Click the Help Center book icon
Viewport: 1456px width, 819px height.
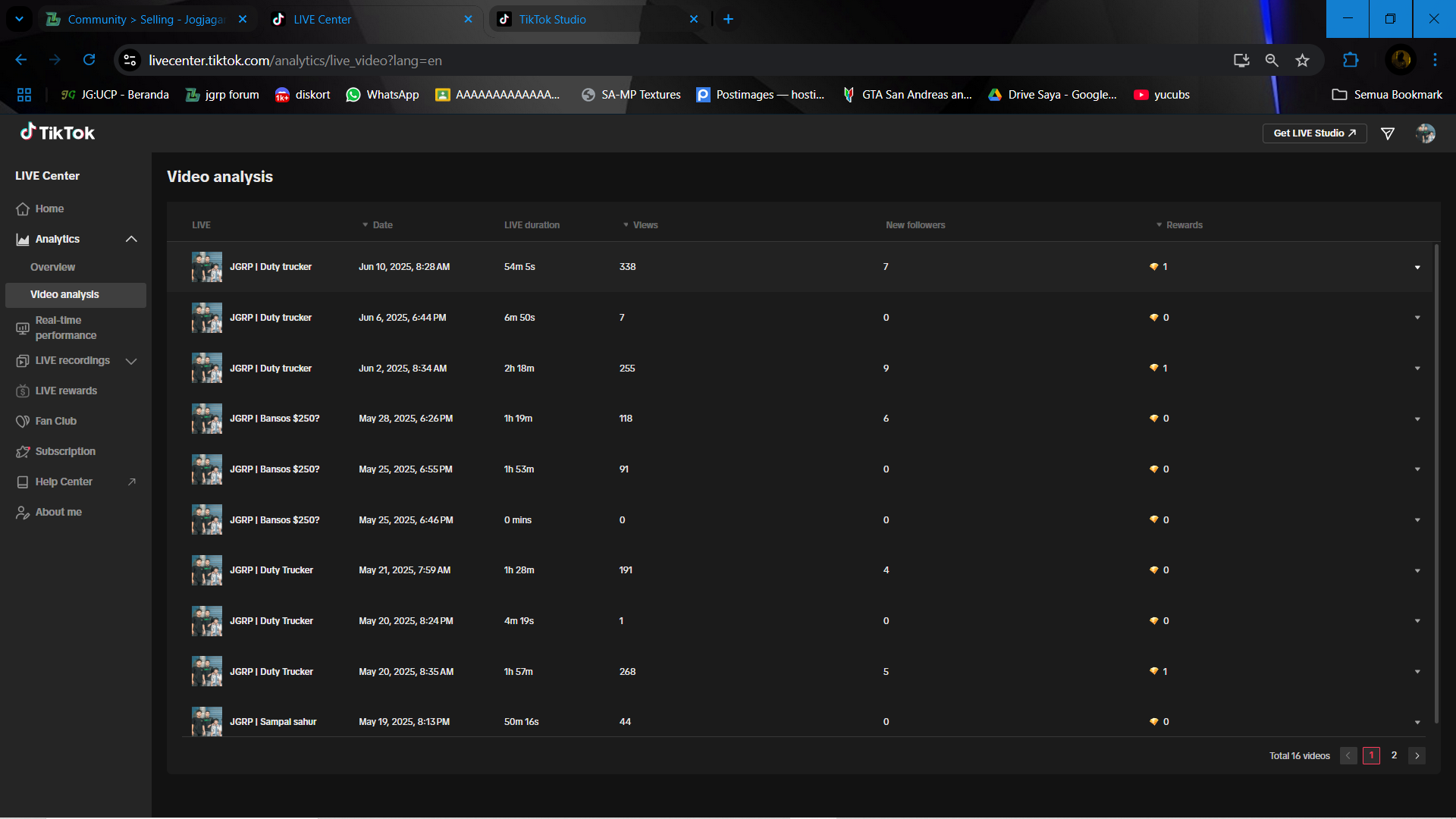pyautogui.click(x=23, y=482)
